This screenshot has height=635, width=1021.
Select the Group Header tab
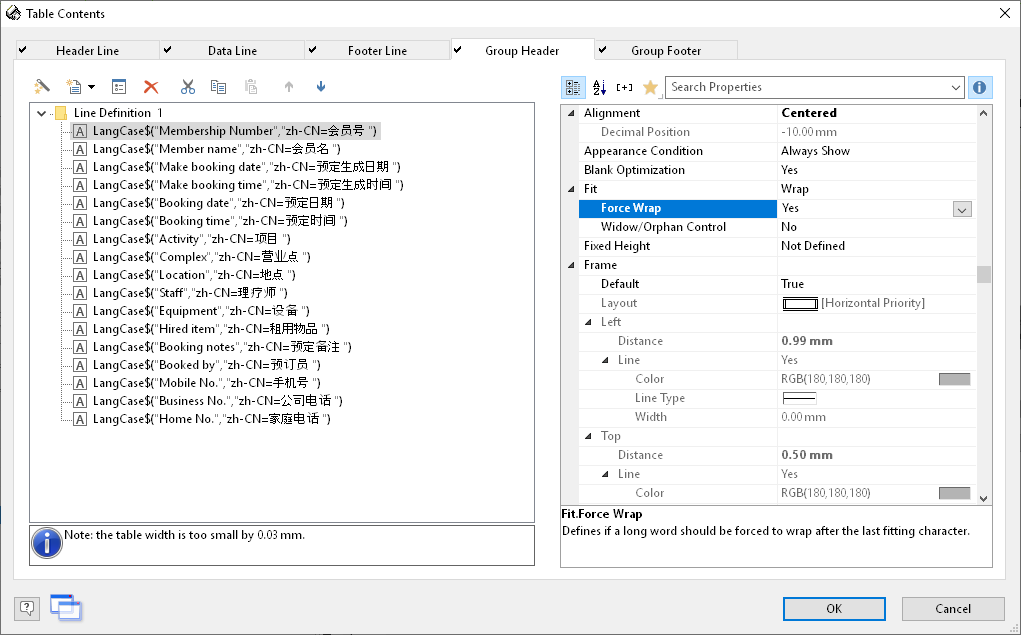coord(522,50)
